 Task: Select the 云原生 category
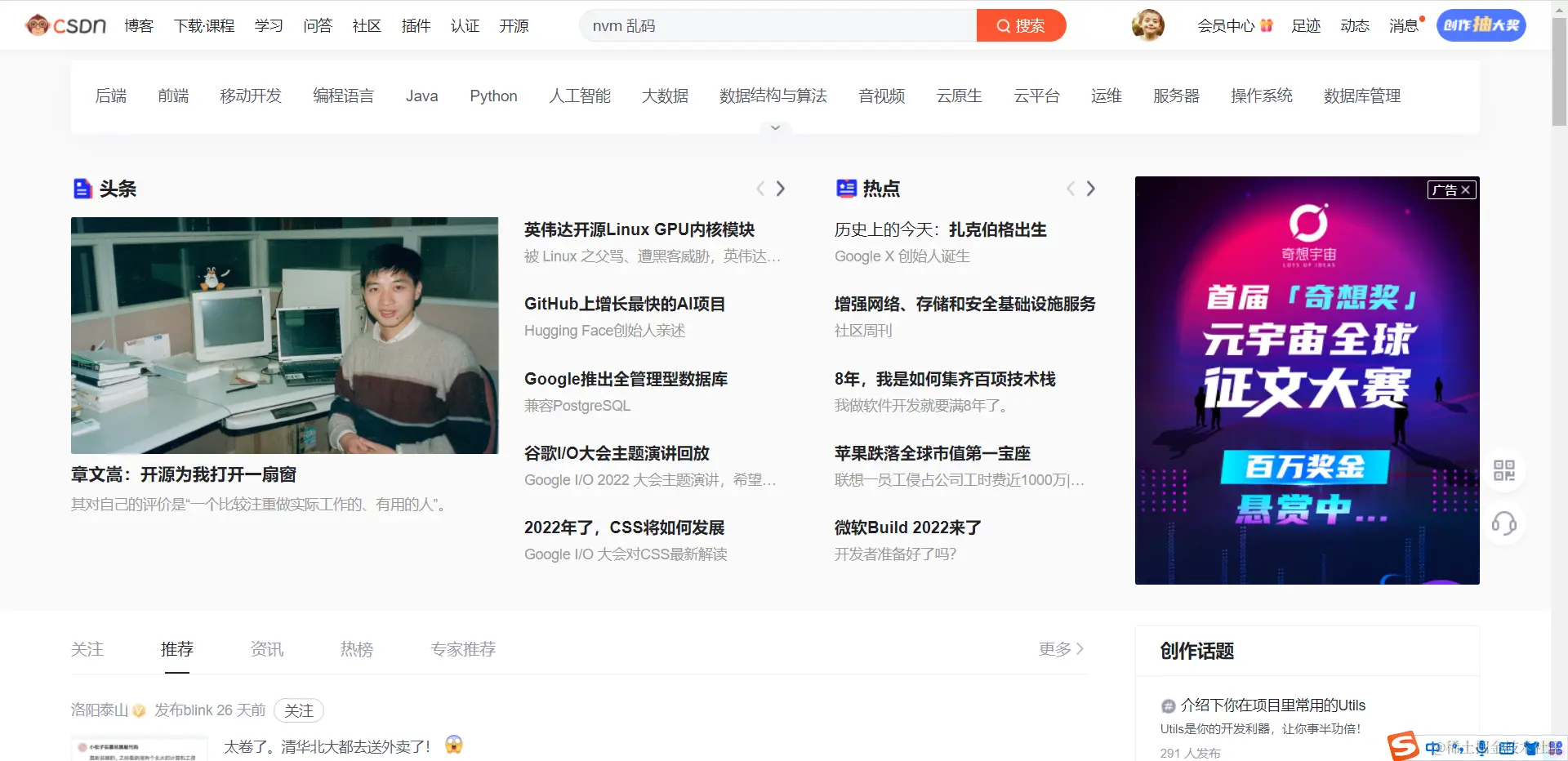pyautogui.click(x=959, y=96)
